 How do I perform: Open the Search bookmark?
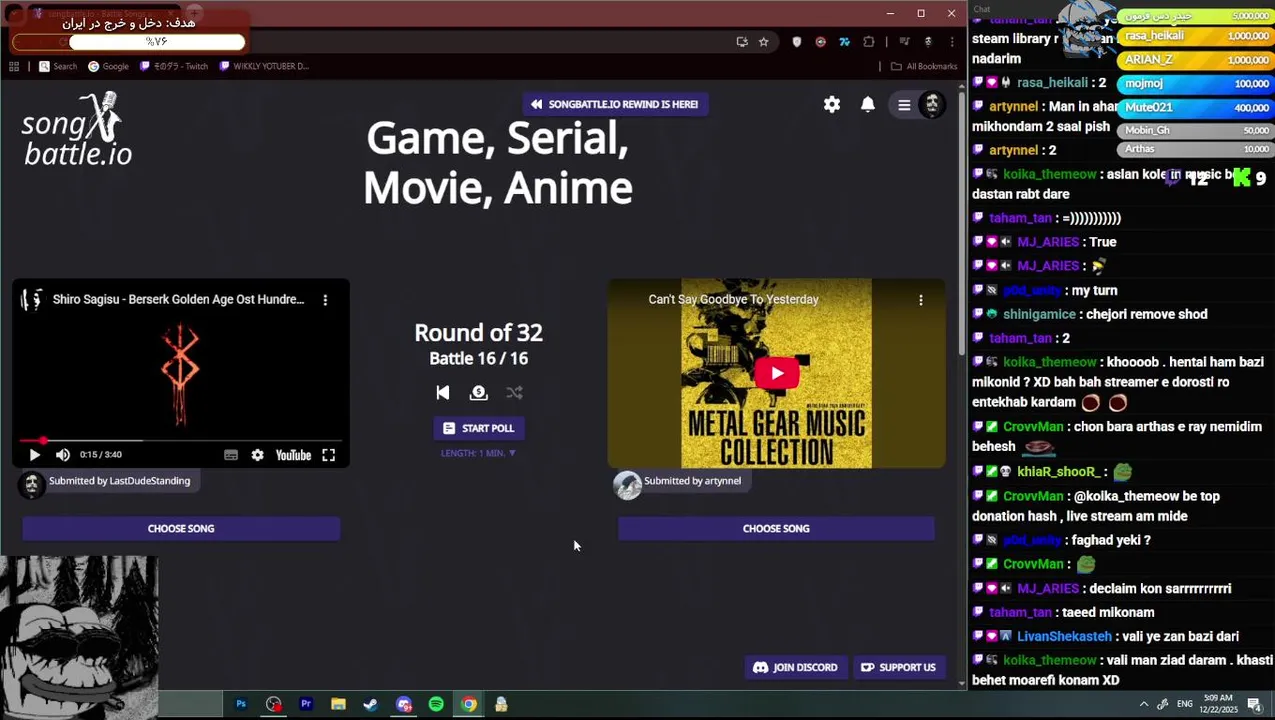[x=58, y=66]
